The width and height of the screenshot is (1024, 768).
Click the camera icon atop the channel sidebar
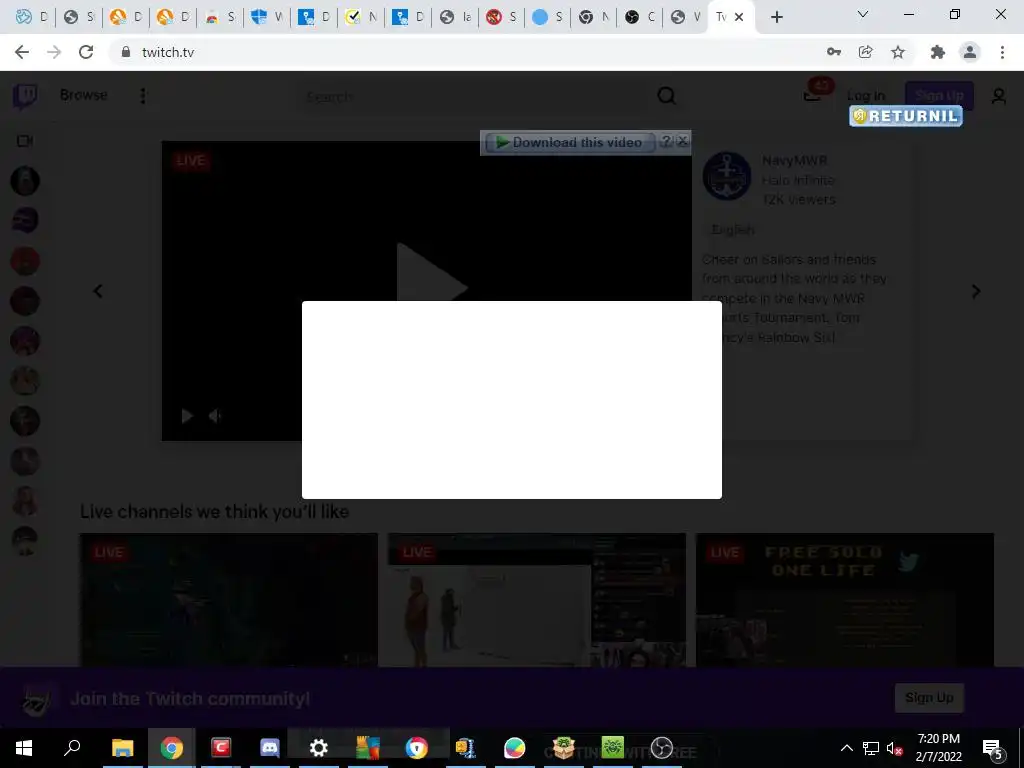point(25,141)
